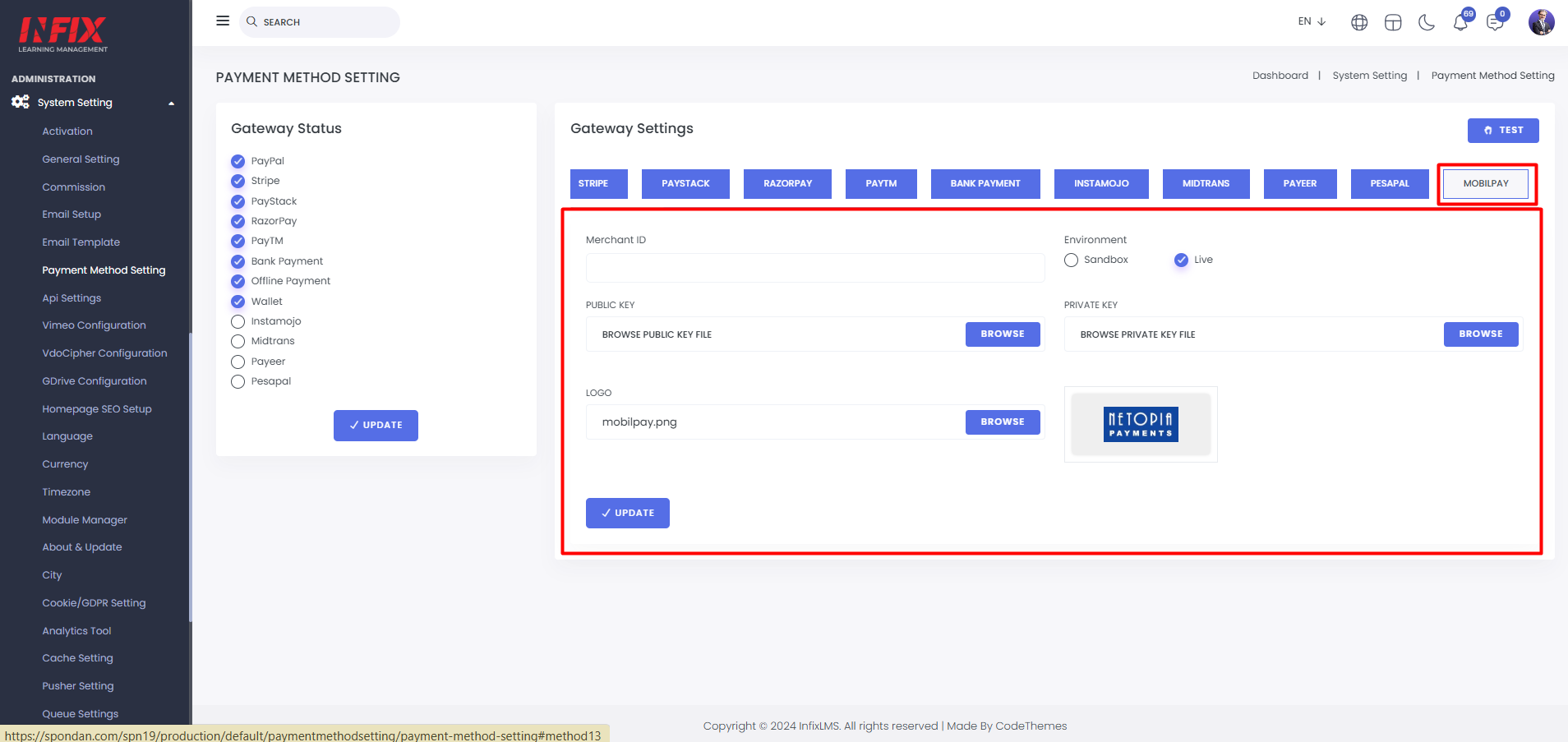Open the user profile avatar

coord(1541,22)
